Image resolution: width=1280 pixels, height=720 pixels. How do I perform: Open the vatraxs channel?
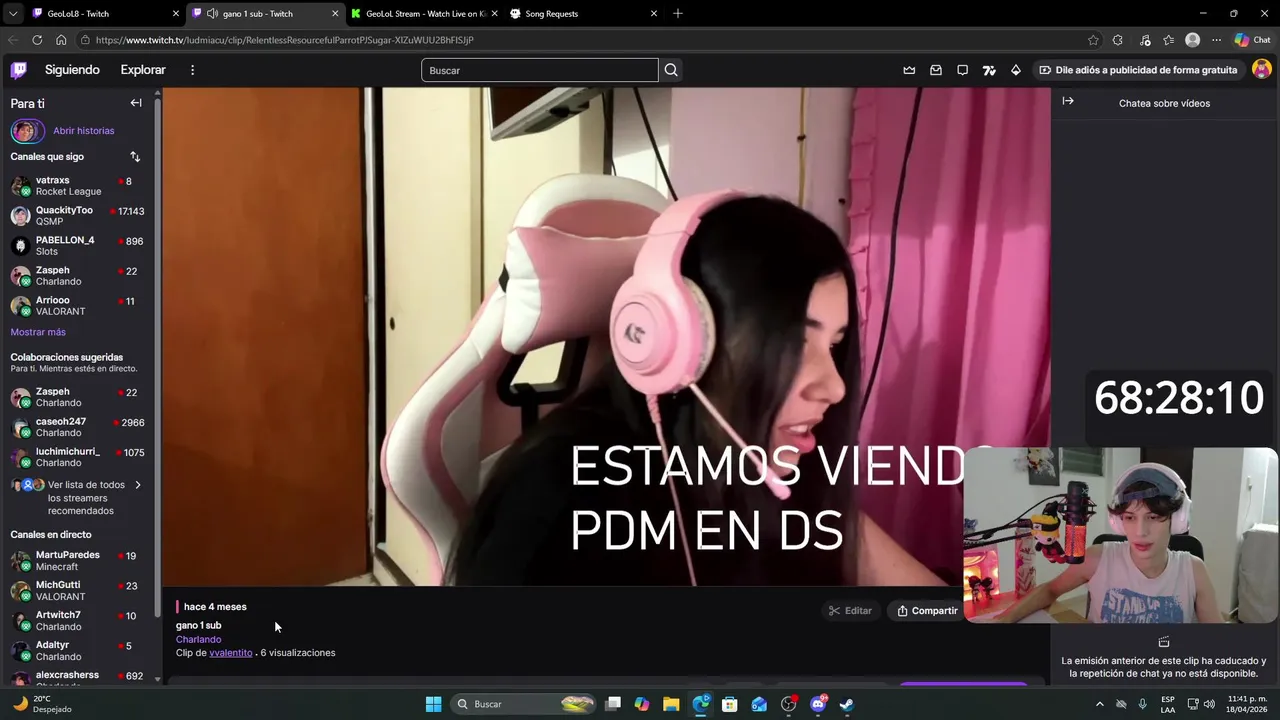(78, 186)
